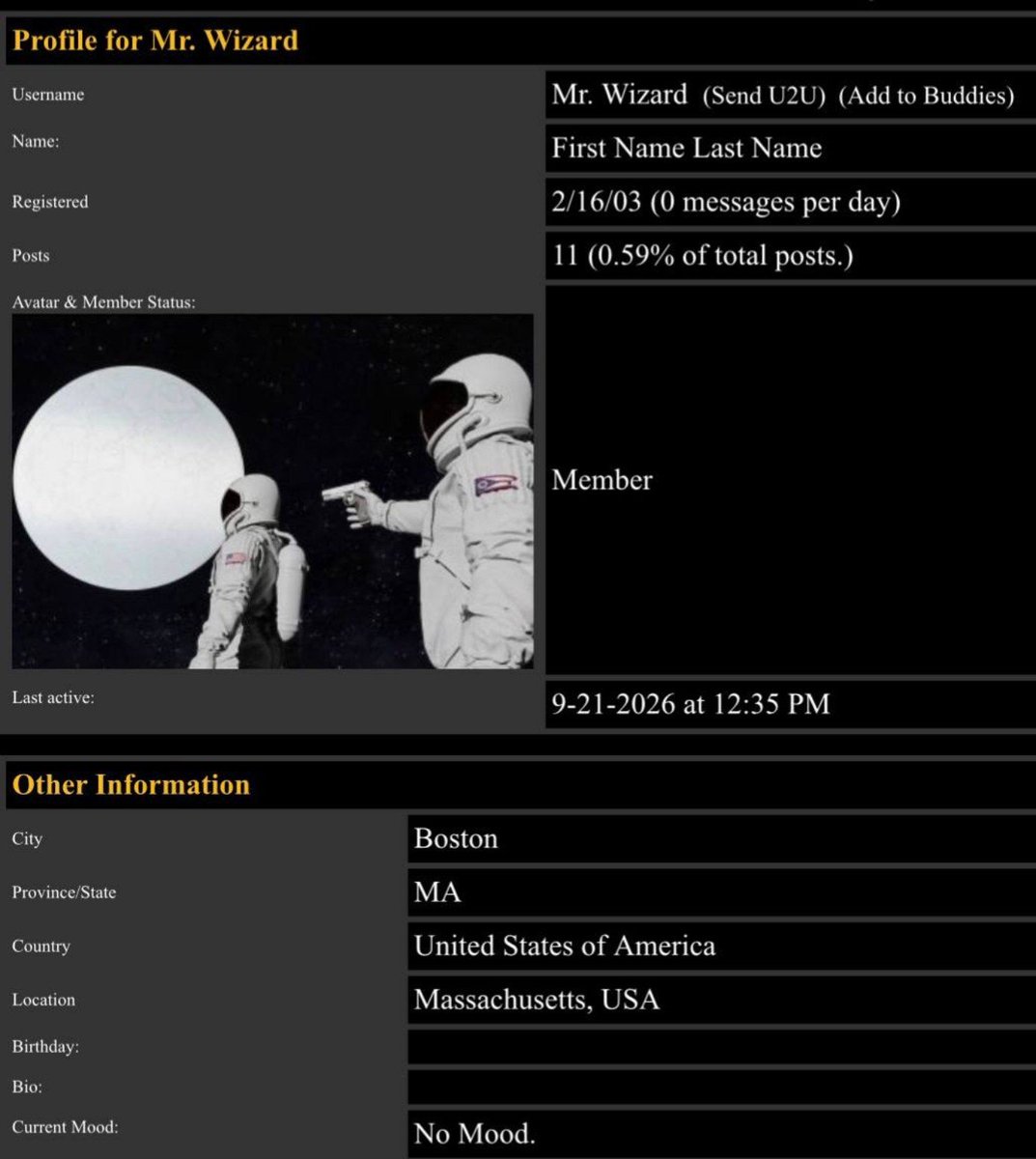Click the last active time '9-21-2026 at 12:35 PM'

(691, 704)
